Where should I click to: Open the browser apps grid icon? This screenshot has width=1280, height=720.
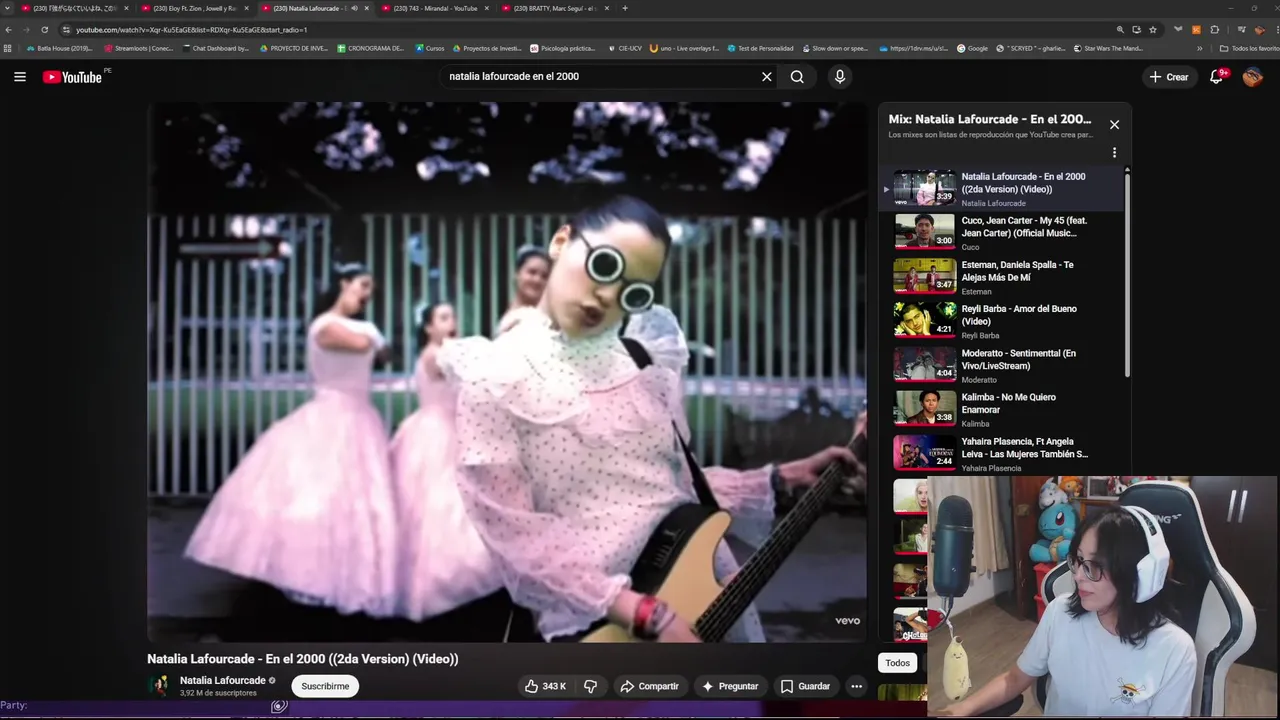click(8, 48)
